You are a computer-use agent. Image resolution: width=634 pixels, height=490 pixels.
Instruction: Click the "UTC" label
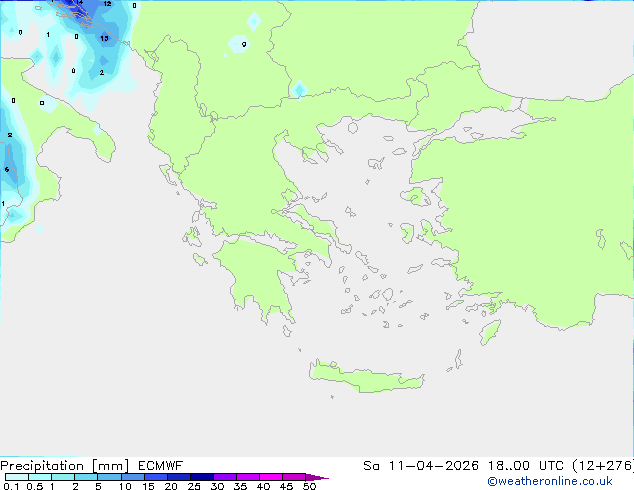tap(553, 466)
